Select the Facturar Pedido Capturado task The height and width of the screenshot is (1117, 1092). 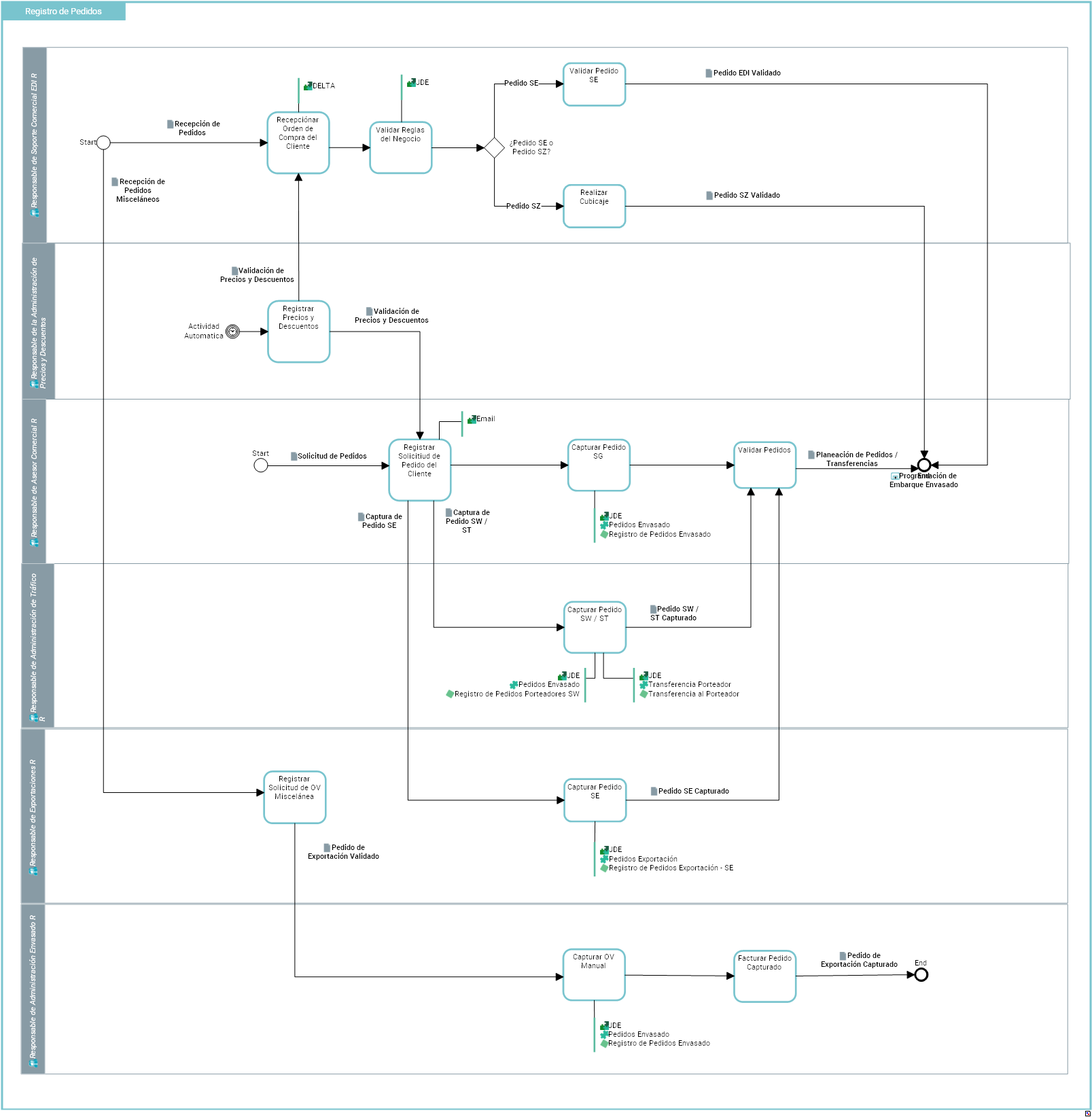(765, 976)
